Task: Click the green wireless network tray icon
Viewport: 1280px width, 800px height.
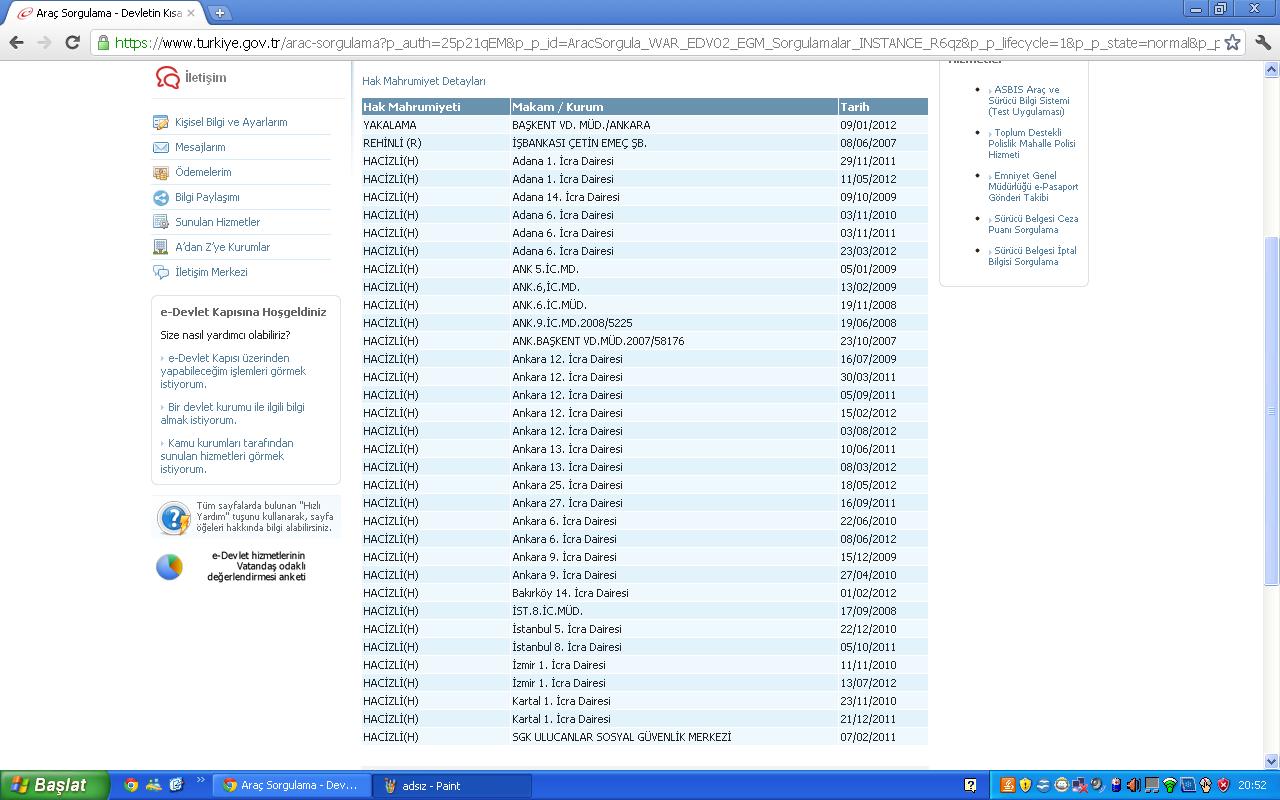Action: pyautogui.click(x=1170, y=786)
